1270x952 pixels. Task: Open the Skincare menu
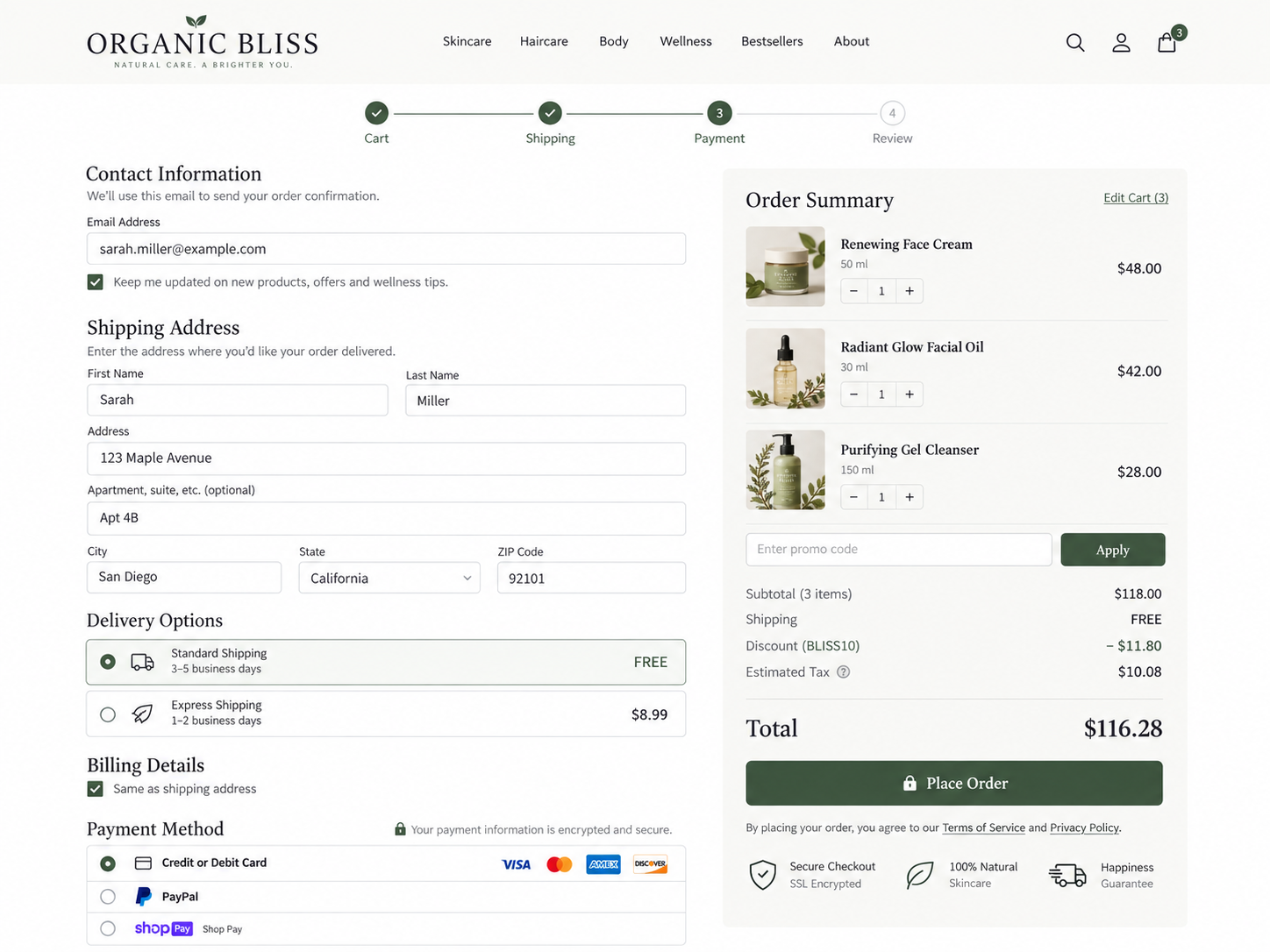click(467, 41)
